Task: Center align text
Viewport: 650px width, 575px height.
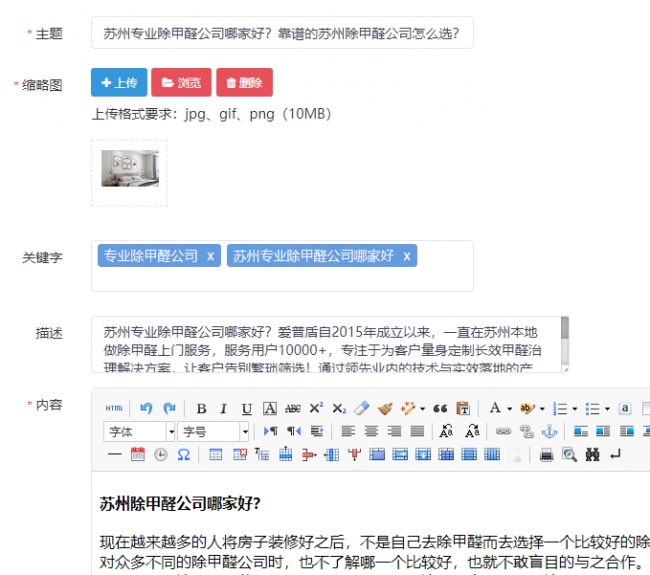Action: click(x=371, y=432)
